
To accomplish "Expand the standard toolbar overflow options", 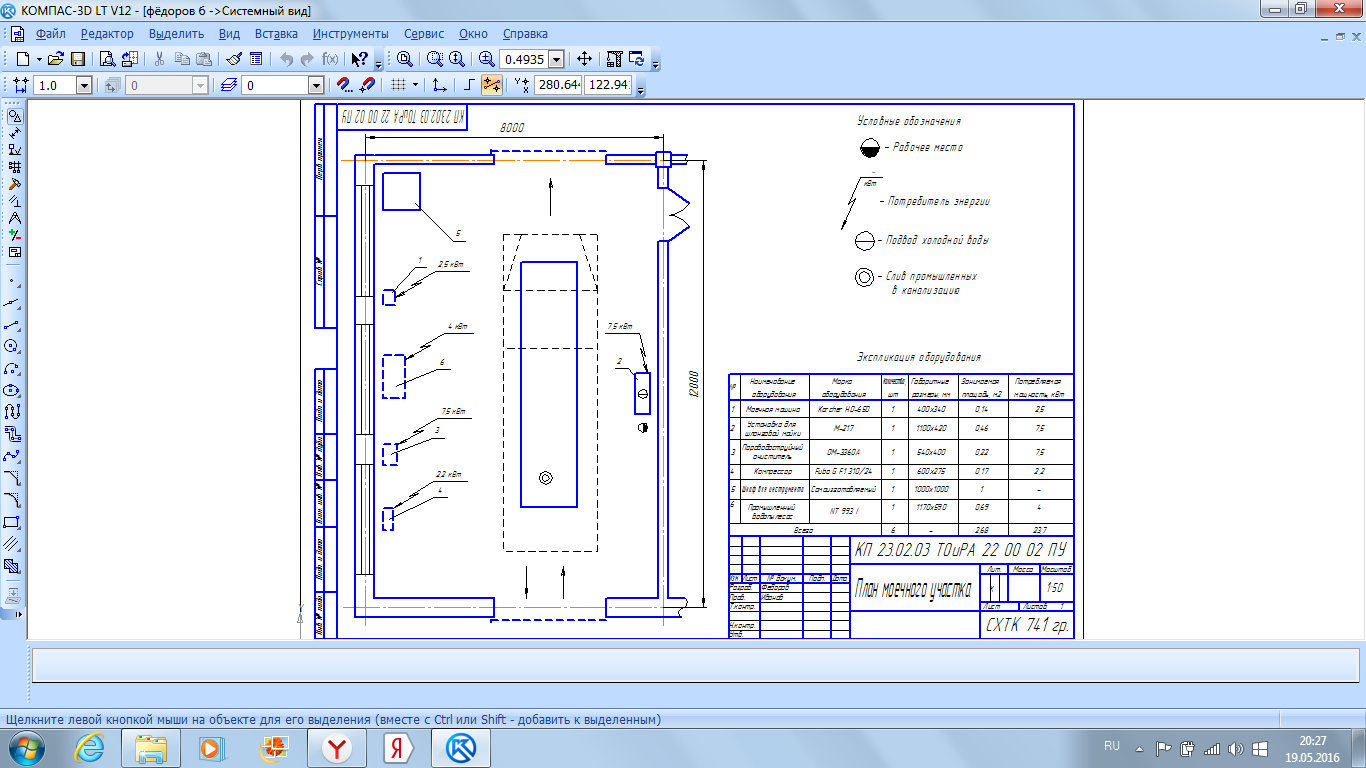I will 378,62.
